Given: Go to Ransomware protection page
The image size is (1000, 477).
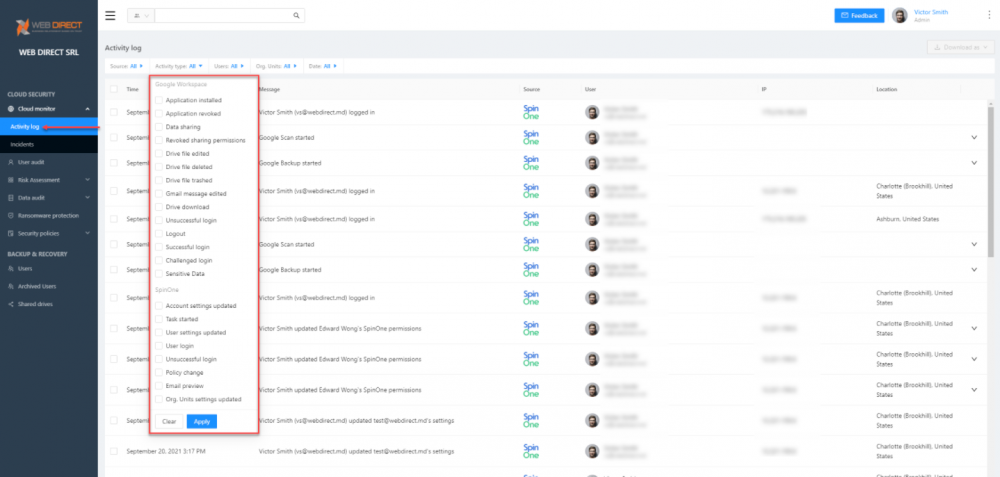Looking at the screenshot, I should point(48,216).
